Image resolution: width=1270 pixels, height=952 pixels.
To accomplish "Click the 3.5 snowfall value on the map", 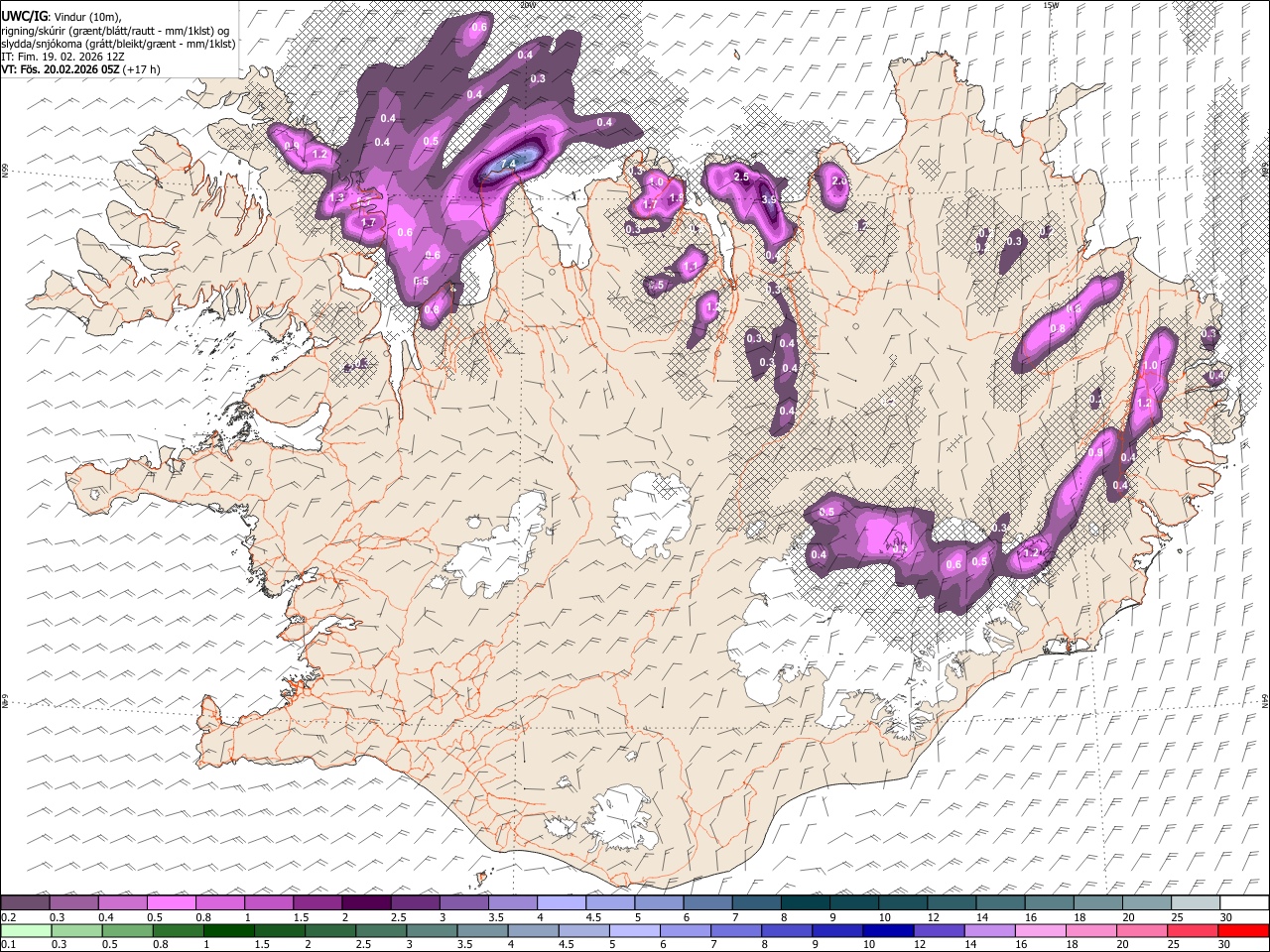I will (769, 199).
